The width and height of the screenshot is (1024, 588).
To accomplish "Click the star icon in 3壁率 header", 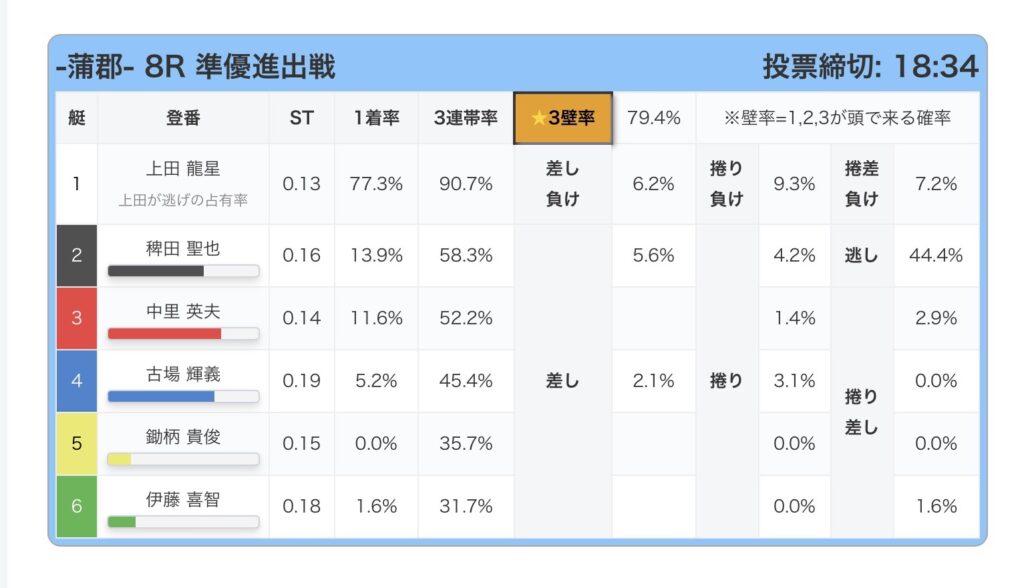I will pos(538,118).
